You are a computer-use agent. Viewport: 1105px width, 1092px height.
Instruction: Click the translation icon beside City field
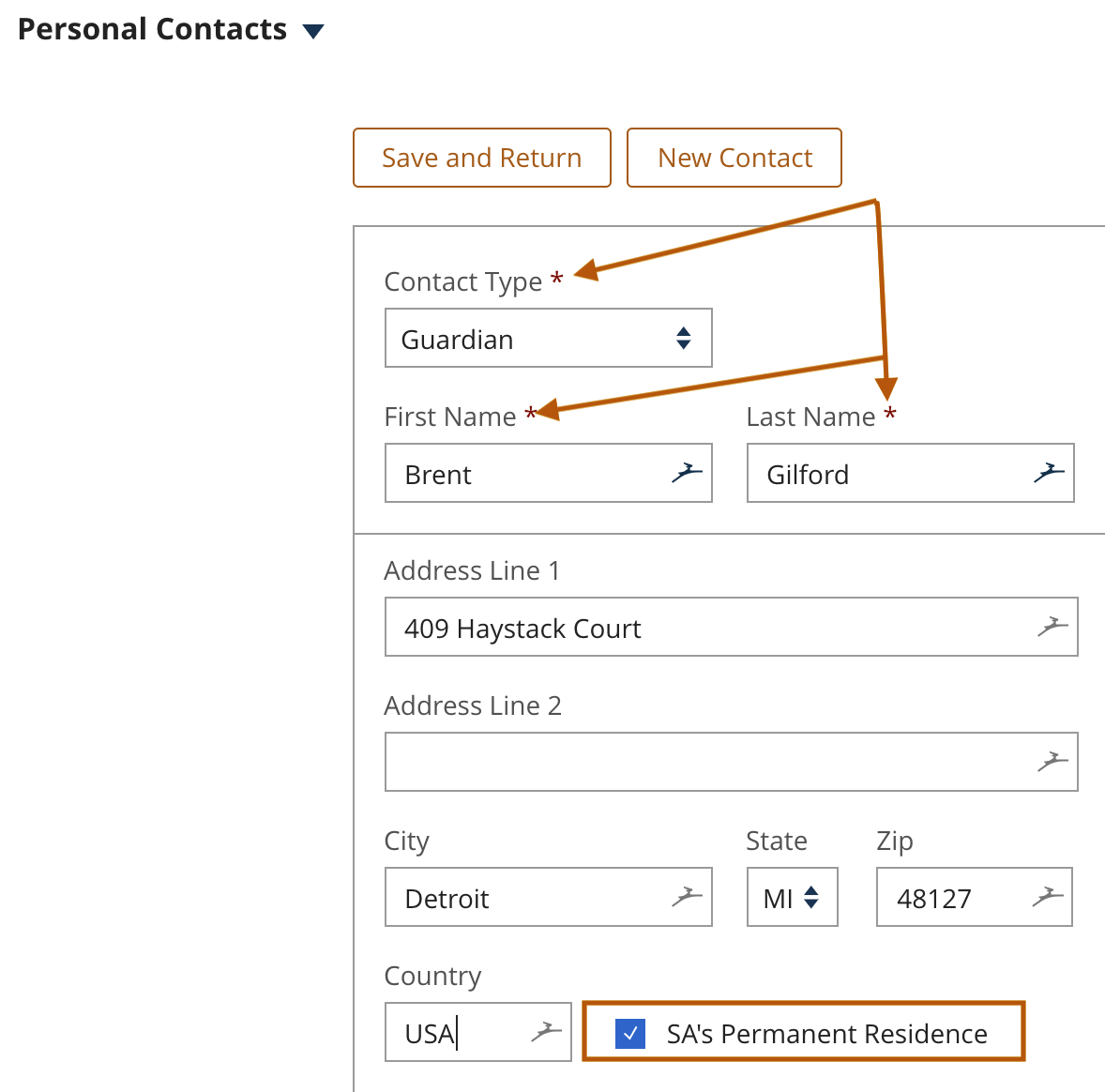688,897
